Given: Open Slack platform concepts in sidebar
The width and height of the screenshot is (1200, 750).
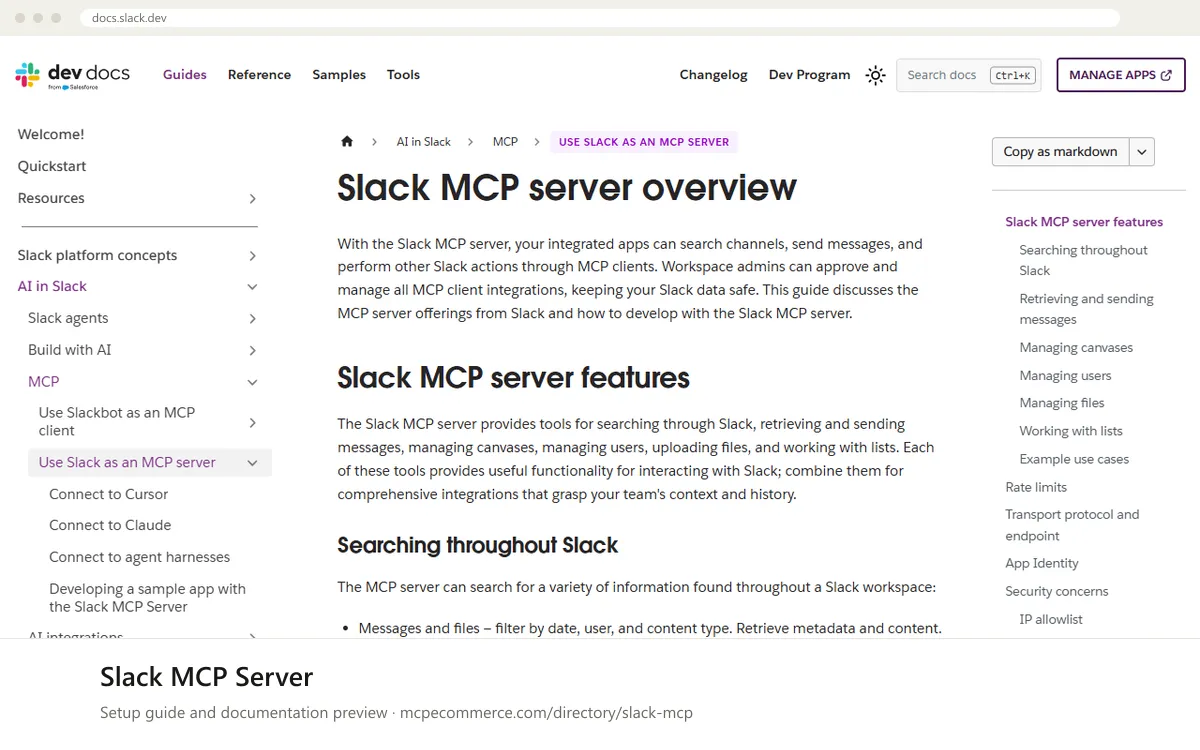Looking at the screenshot, I should pos(97,255).
